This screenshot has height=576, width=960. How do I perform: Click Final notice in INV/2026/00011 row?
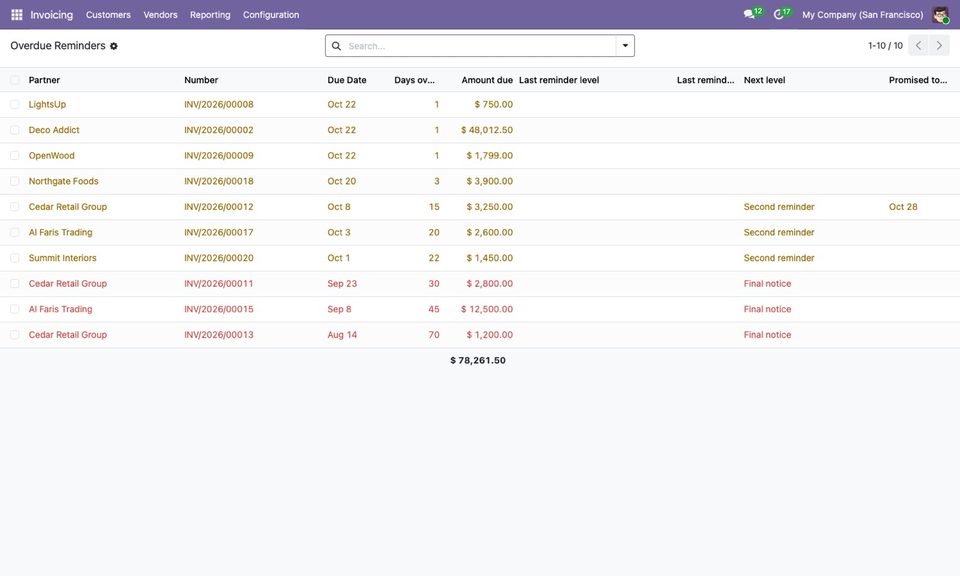(x=767, y=284)
